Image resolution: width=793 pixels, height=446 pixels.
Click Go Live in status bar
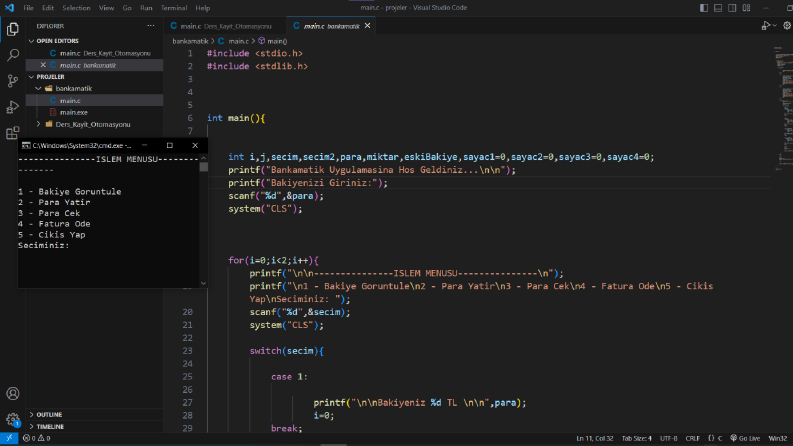745,438
